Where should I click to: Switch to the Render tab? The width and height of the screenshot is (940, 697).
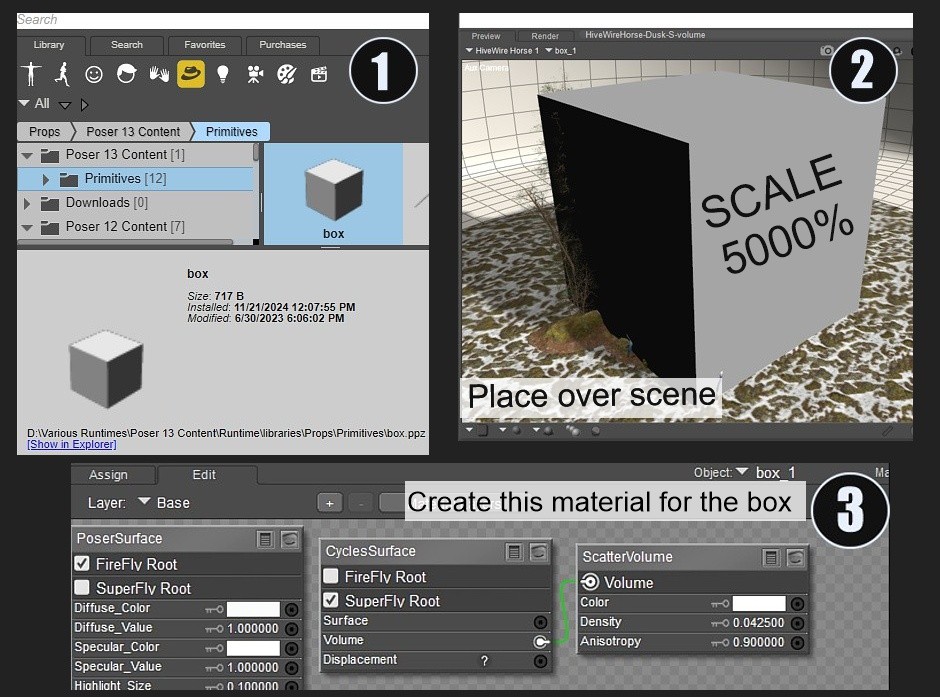(545, 35)
